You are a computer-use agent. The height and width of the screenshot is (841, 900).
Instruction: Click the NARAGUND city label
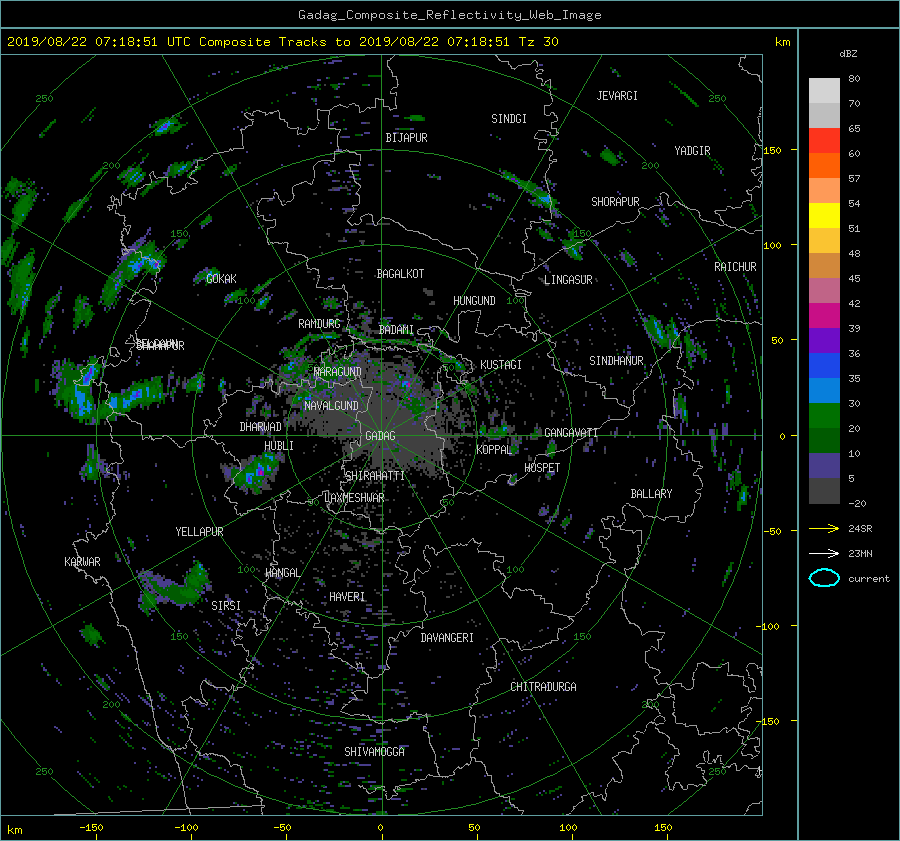pyautogui.click(x=338, y=372)
